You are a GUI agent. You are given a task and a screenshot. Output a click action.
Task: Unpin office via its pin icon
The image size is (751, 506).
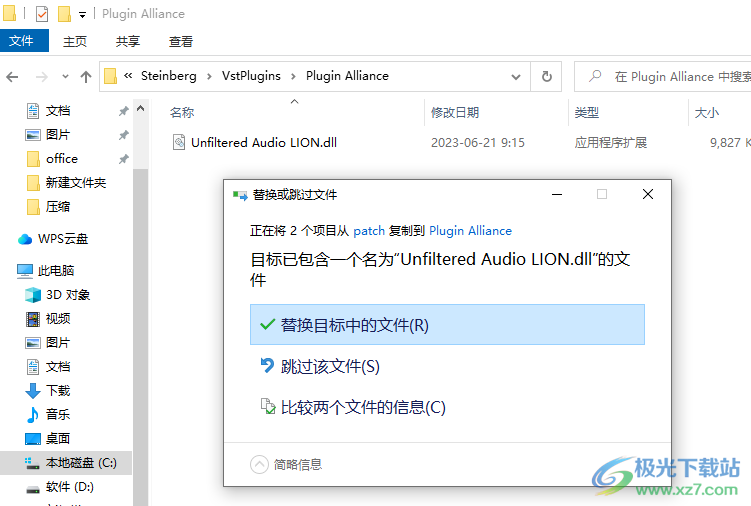tap(124, 159)
